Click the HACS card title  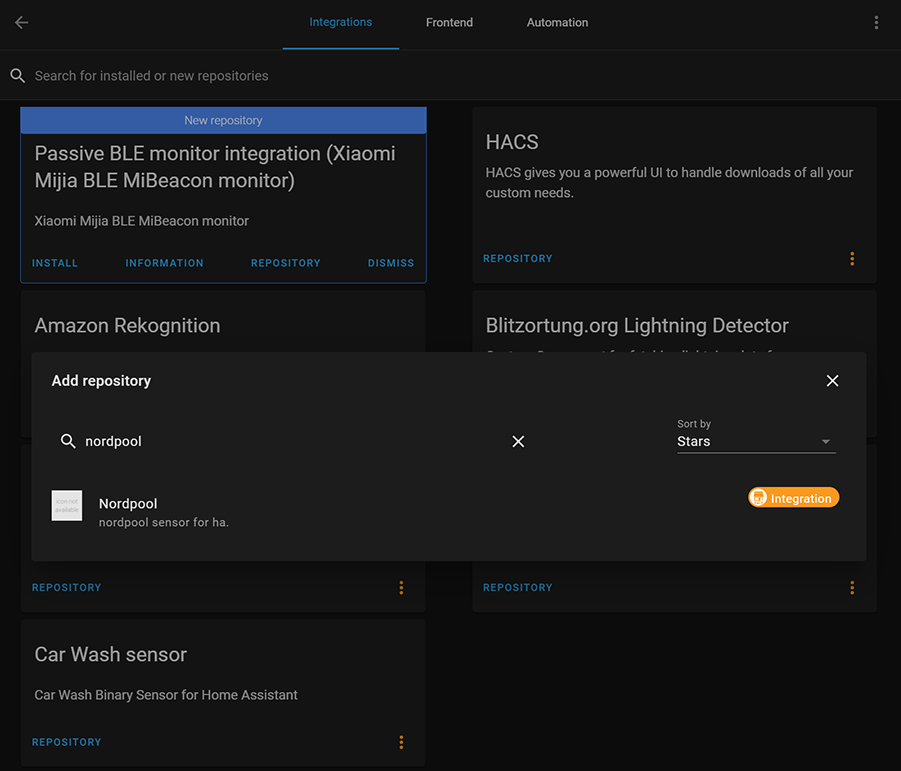coord(512,142)
